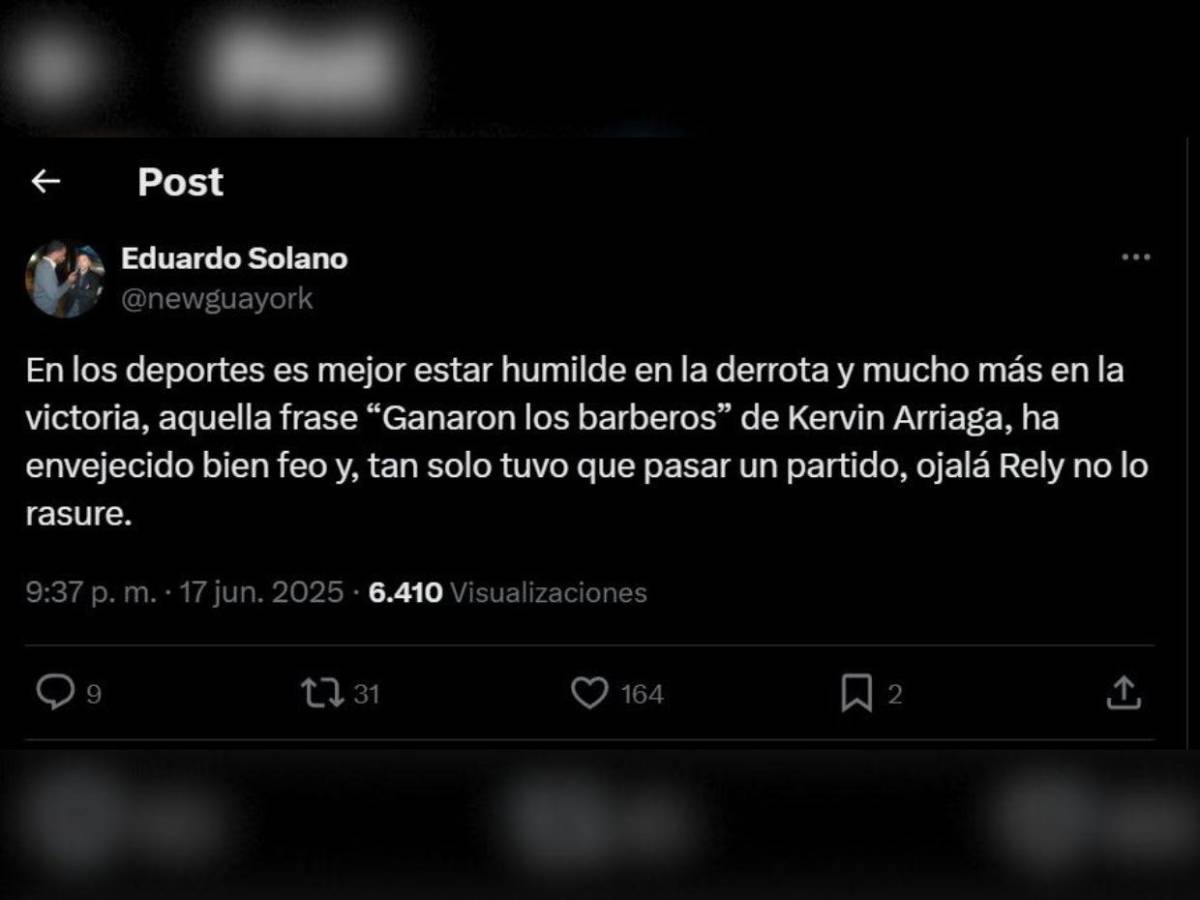Screen dimensions: 1200x900
Task: View the 6.410 Visualizaciones analytics
Action: pyautogui.click(x=508, y=592)
